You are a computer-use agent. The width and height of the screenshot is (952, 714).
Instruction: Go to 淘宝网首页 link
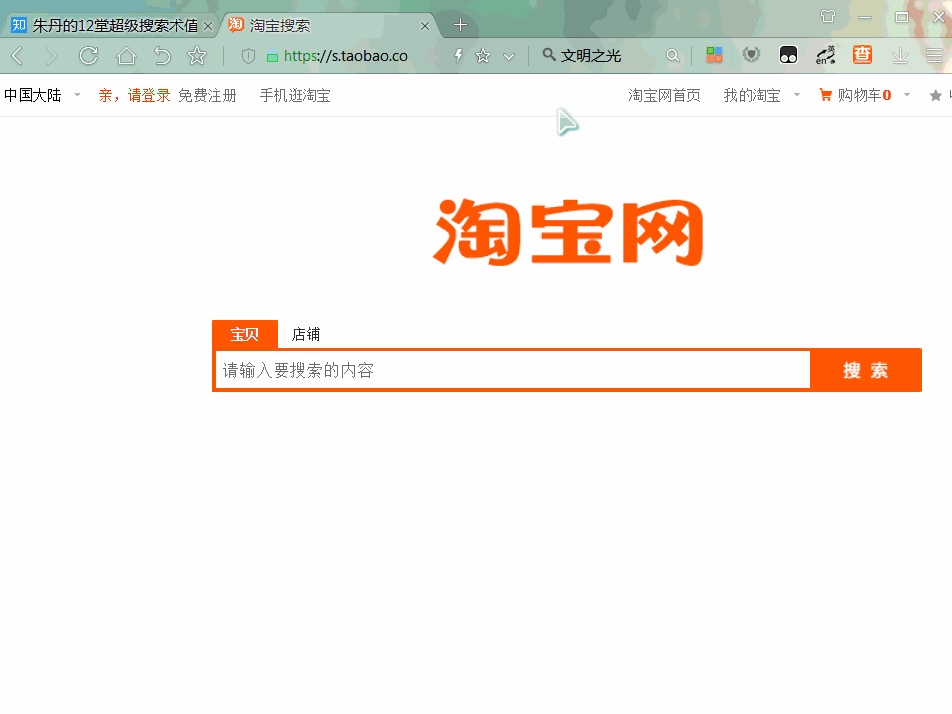(x=664, y=95)
